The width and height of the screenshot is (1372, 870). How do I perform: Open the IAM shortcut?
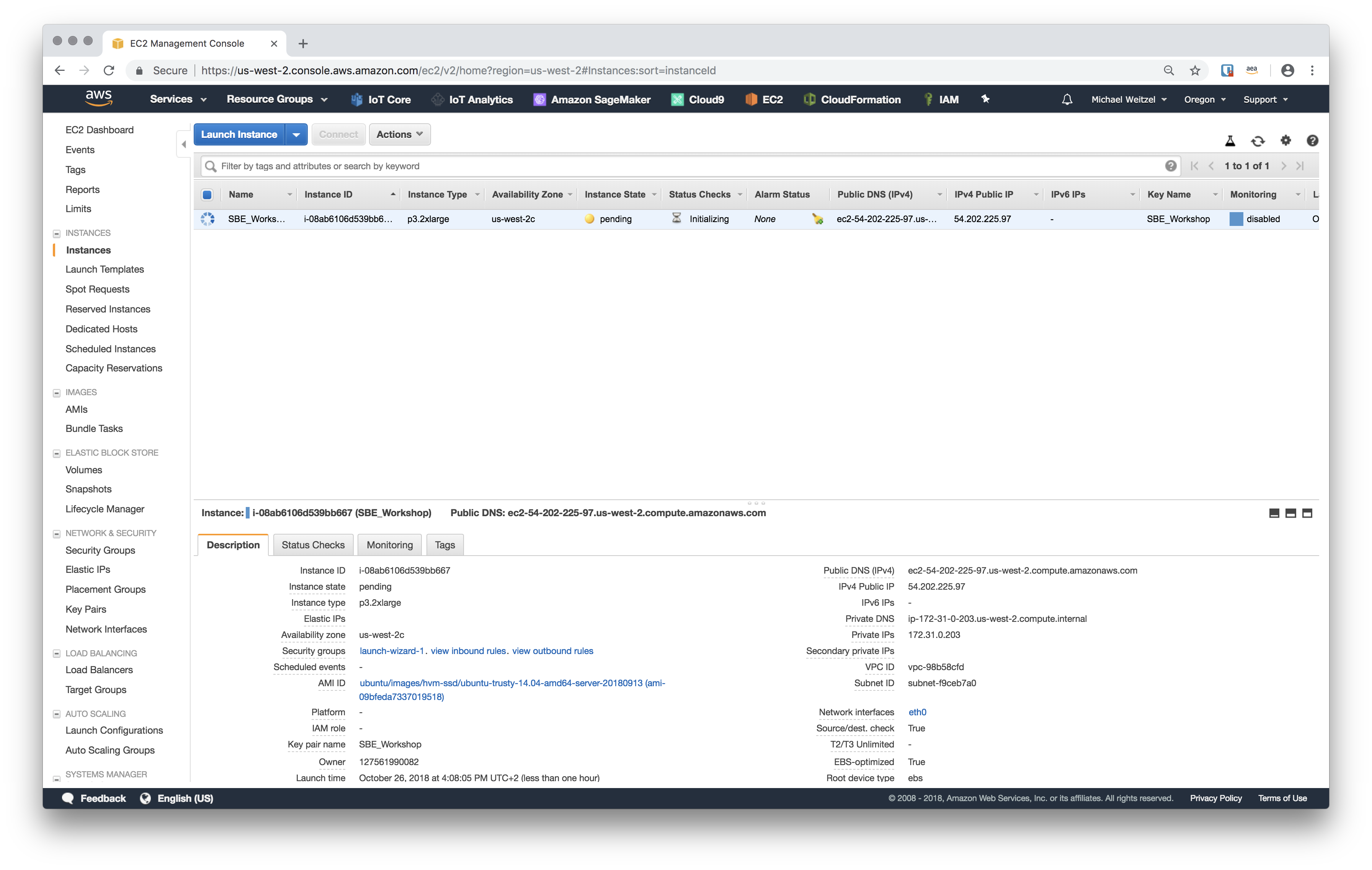(x=941, y=99)
